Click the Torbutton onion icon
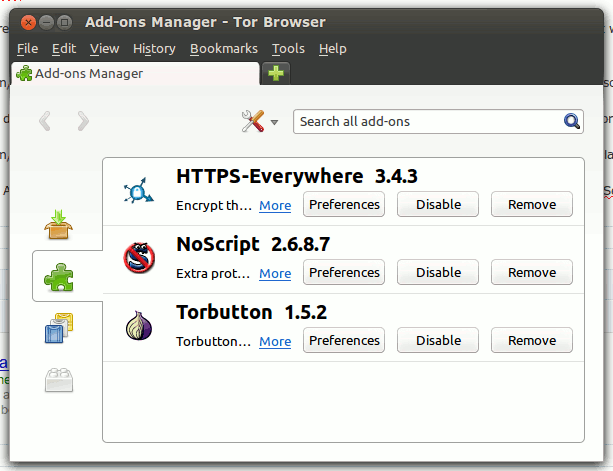 (x=139, y=326)
